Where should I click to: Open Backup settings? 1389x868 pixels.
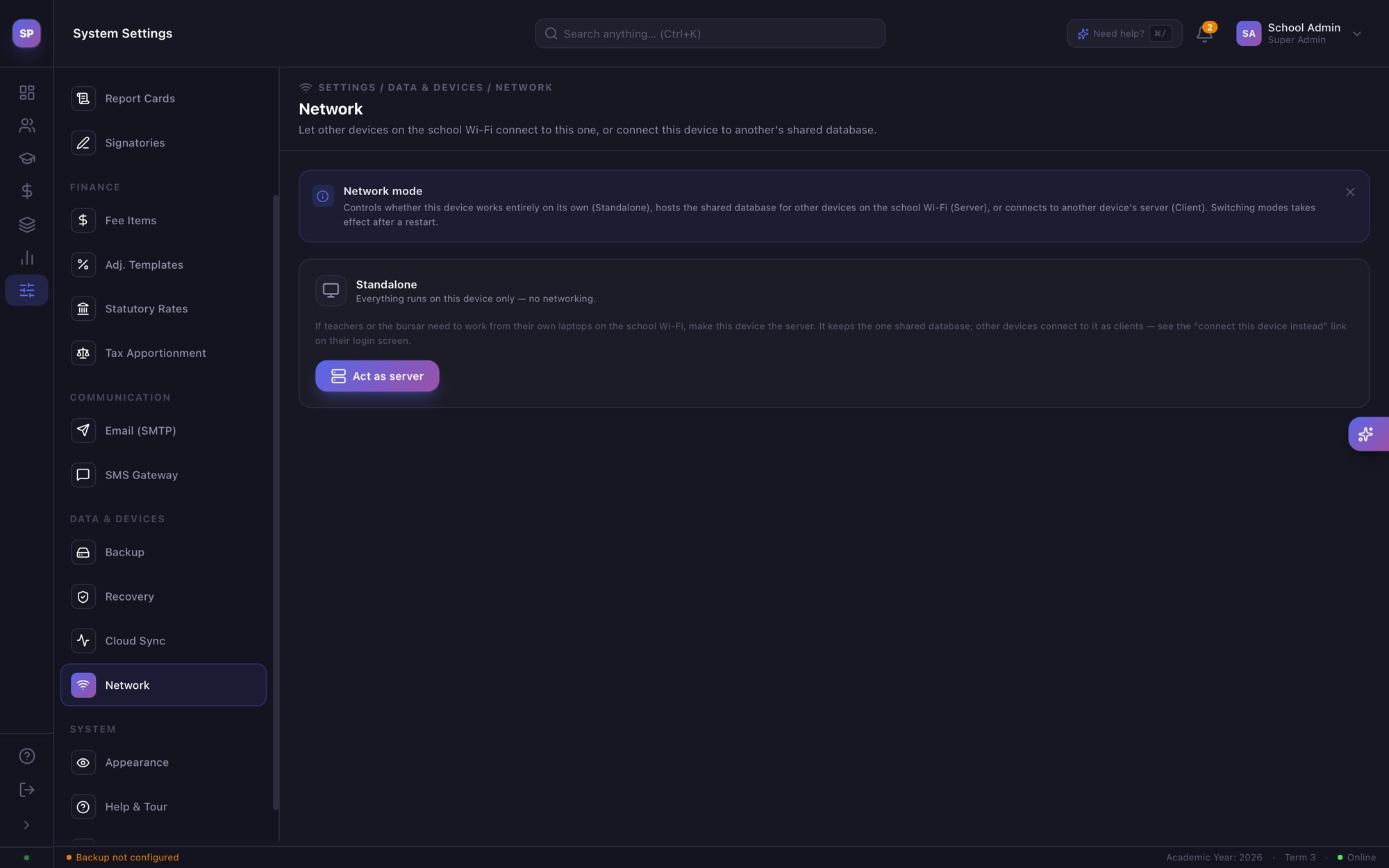pyautogui.click(x=163, y=552)
